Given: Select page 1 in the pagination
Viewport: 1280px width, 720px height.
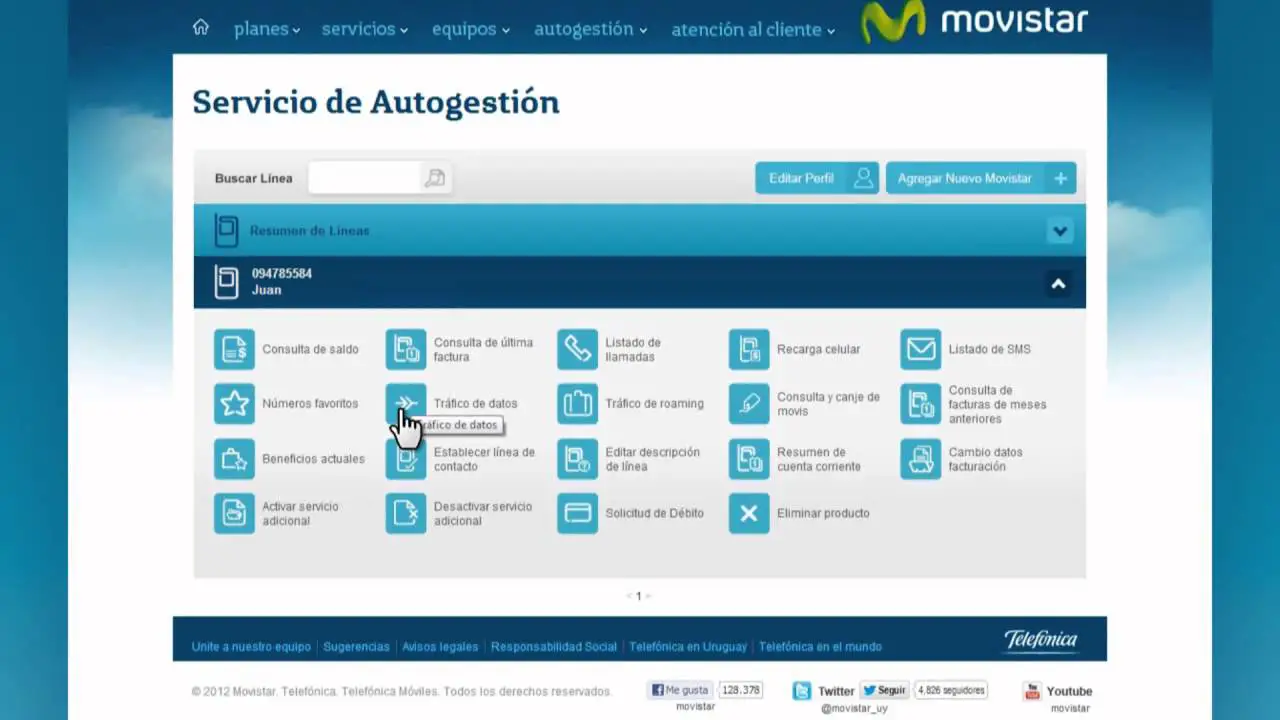Looking at the screenshot, I should click(x=639, y=596).
